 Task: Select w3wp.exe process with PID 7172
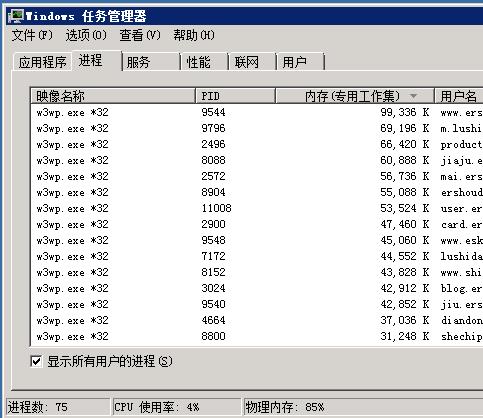tap(257, 256)
